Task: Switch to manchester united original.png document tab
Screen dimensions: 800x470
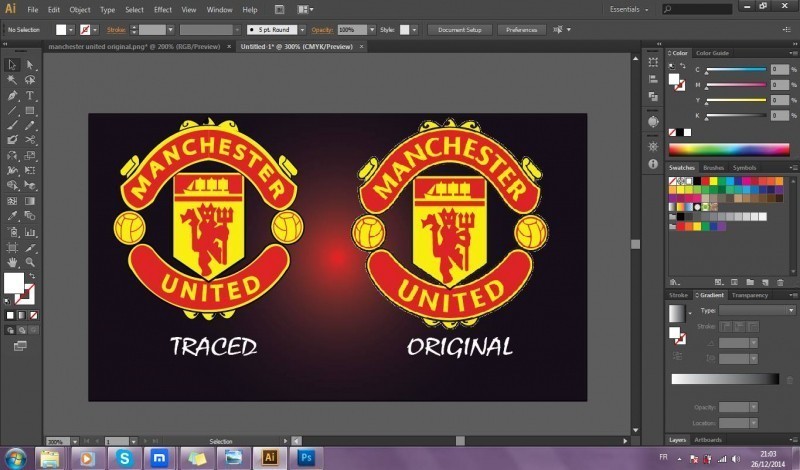Action: (134, 46)
